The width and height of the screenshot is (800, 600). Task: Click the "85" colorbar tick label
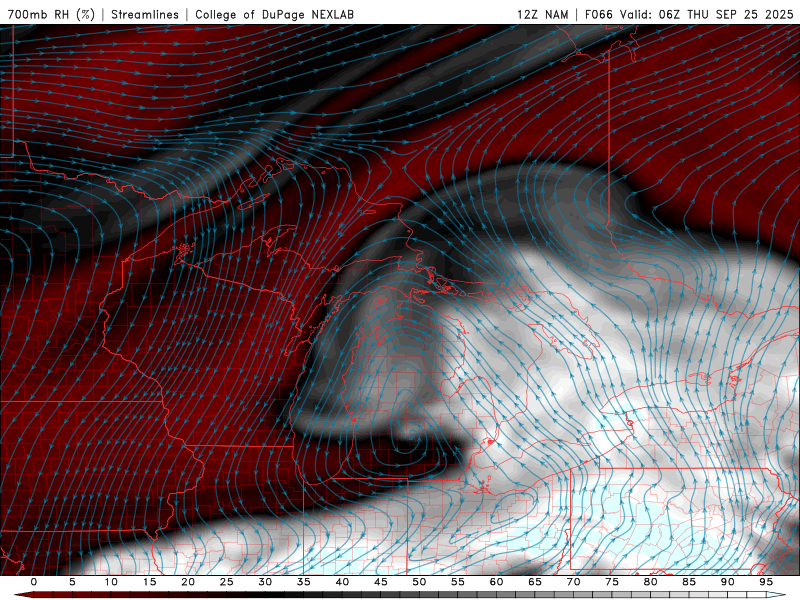pos(689,582)
